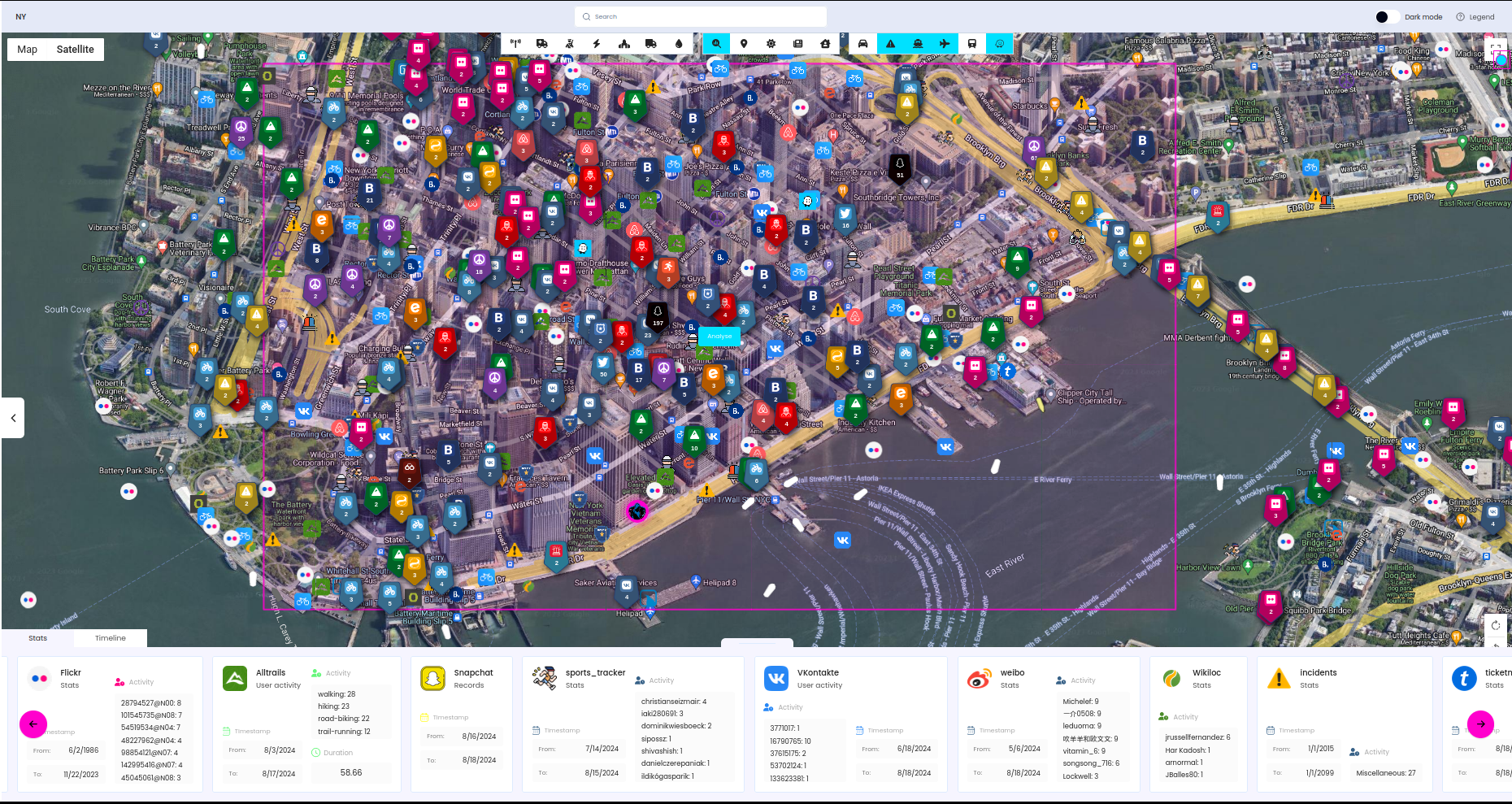The height and width of the screenshot is (804, 1512).
Task: Toggle the bus transit layer icon
Action: [x=972, y=44]
